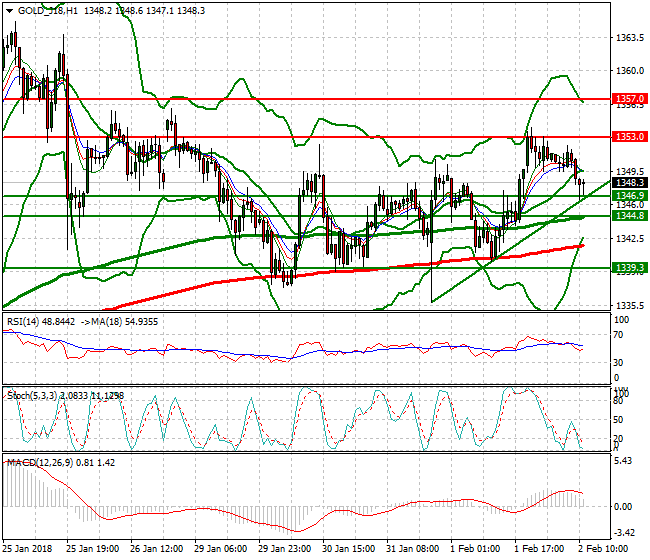Click the chart menu triangle beside GOLD_J18,H1
650x560 pixels.
(9, 11)
